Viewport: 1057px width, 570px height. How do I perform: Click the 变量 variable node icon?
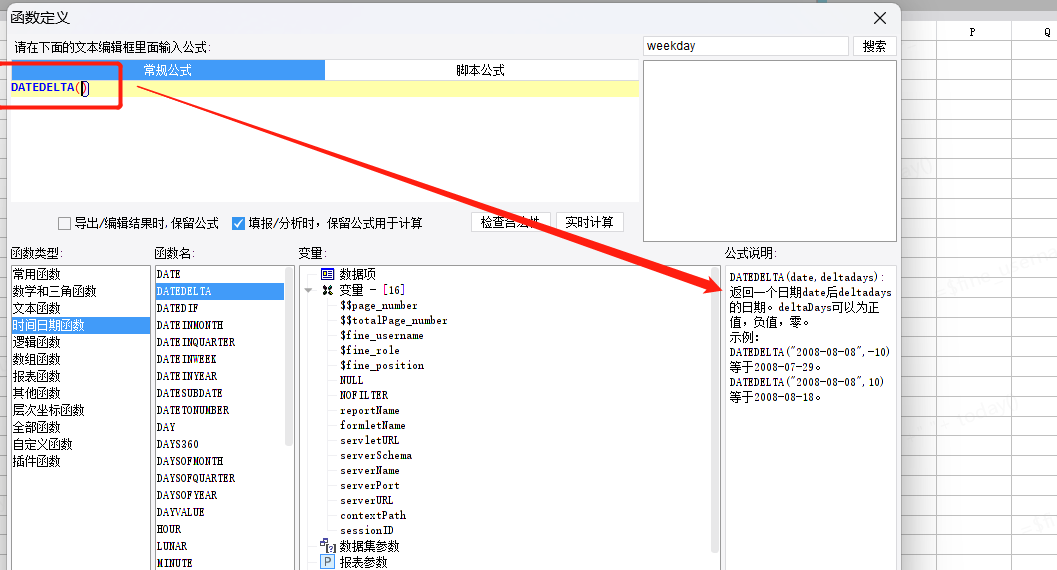(328, 290)
